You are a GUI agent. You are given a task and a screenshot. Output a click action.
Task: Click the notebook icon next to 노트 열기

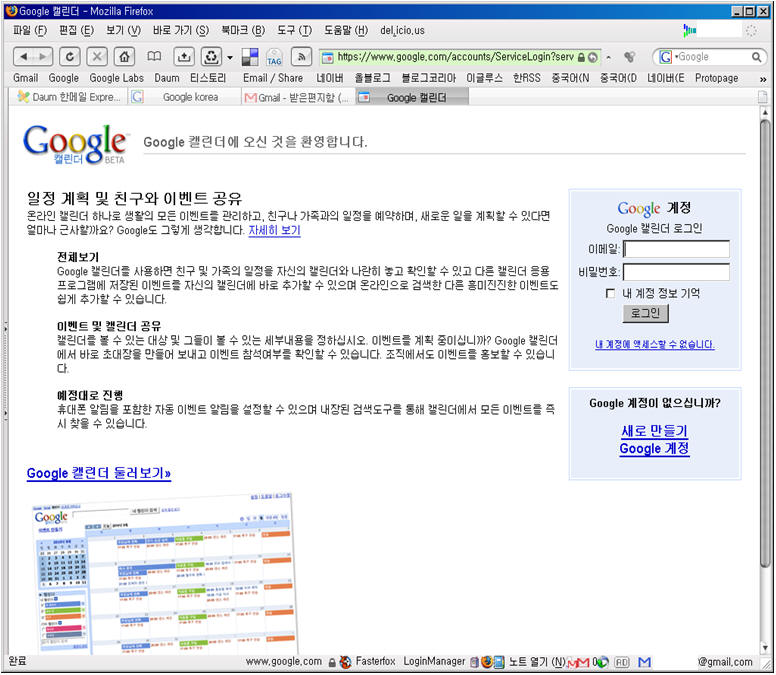tap(499, 662)
